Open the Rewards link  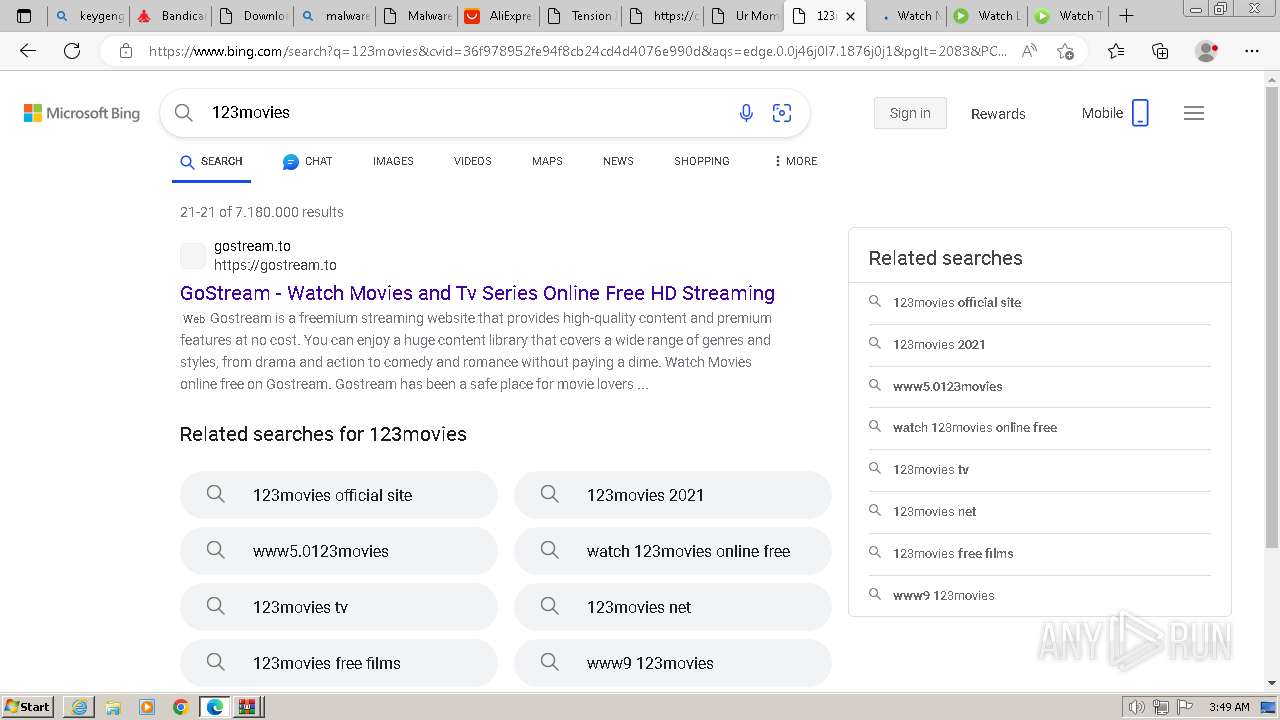point(998,114)
